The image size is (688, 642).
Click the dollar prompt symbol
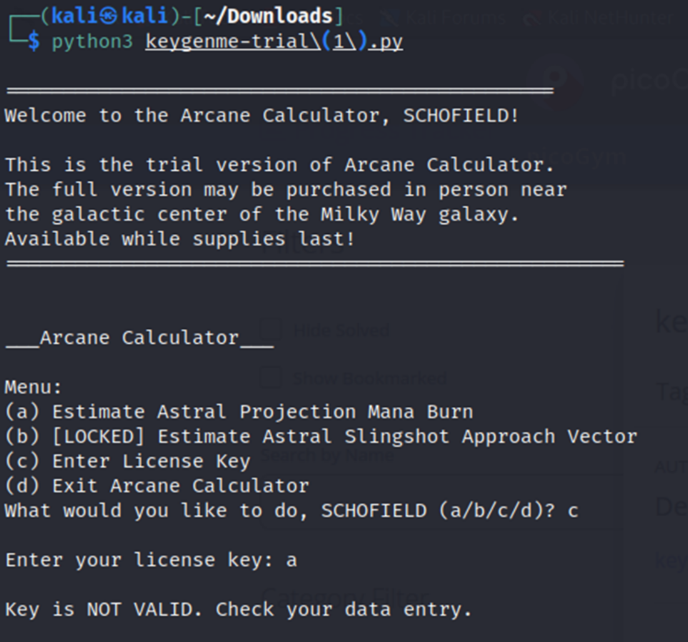point(33,43)
